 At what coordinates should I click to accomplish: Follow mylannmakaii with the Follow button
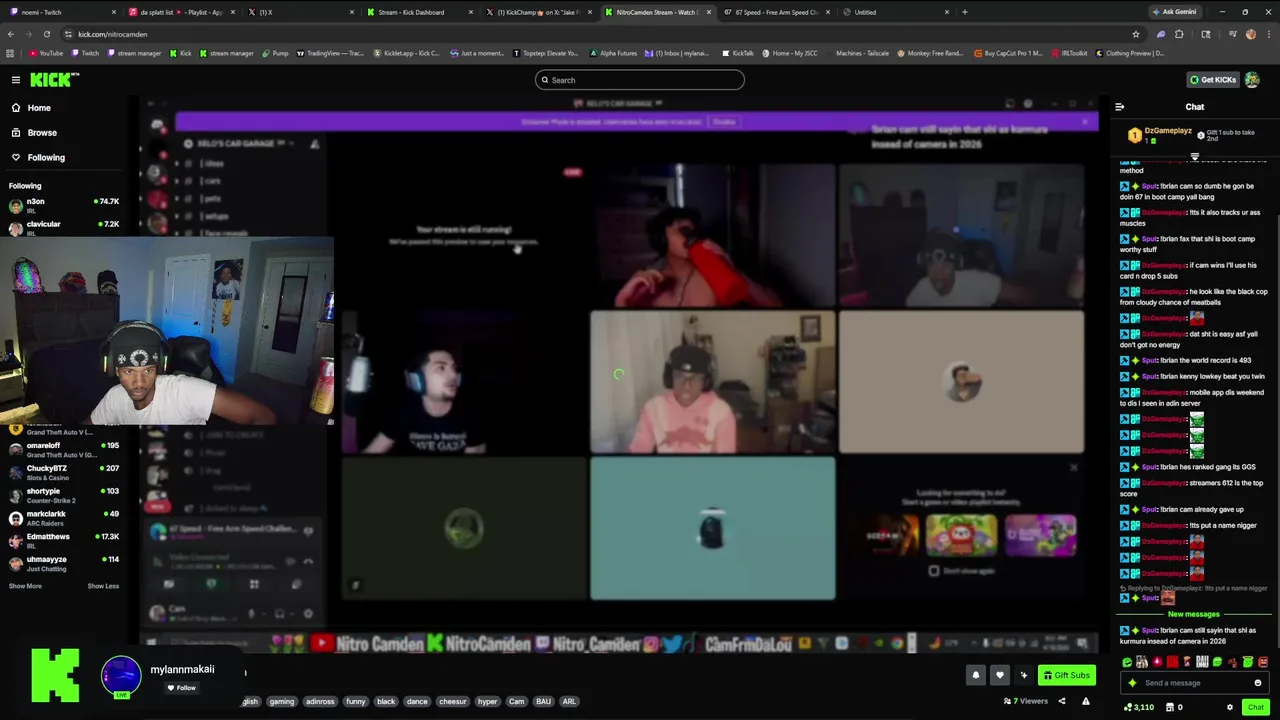pyautogui.click(x=181, y=688)
